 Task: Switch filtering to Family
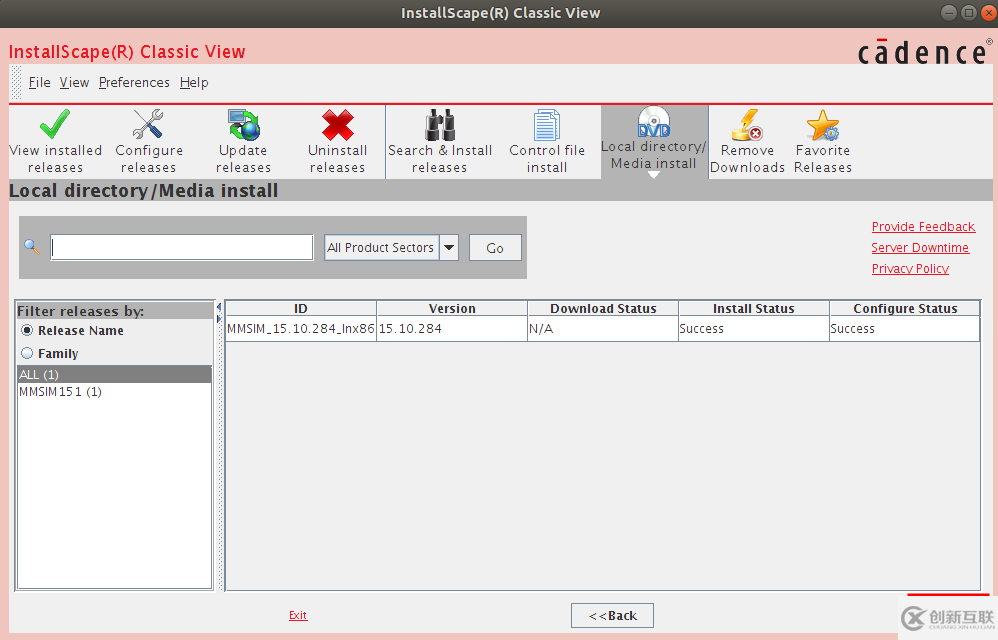click(x=28, y=352)
